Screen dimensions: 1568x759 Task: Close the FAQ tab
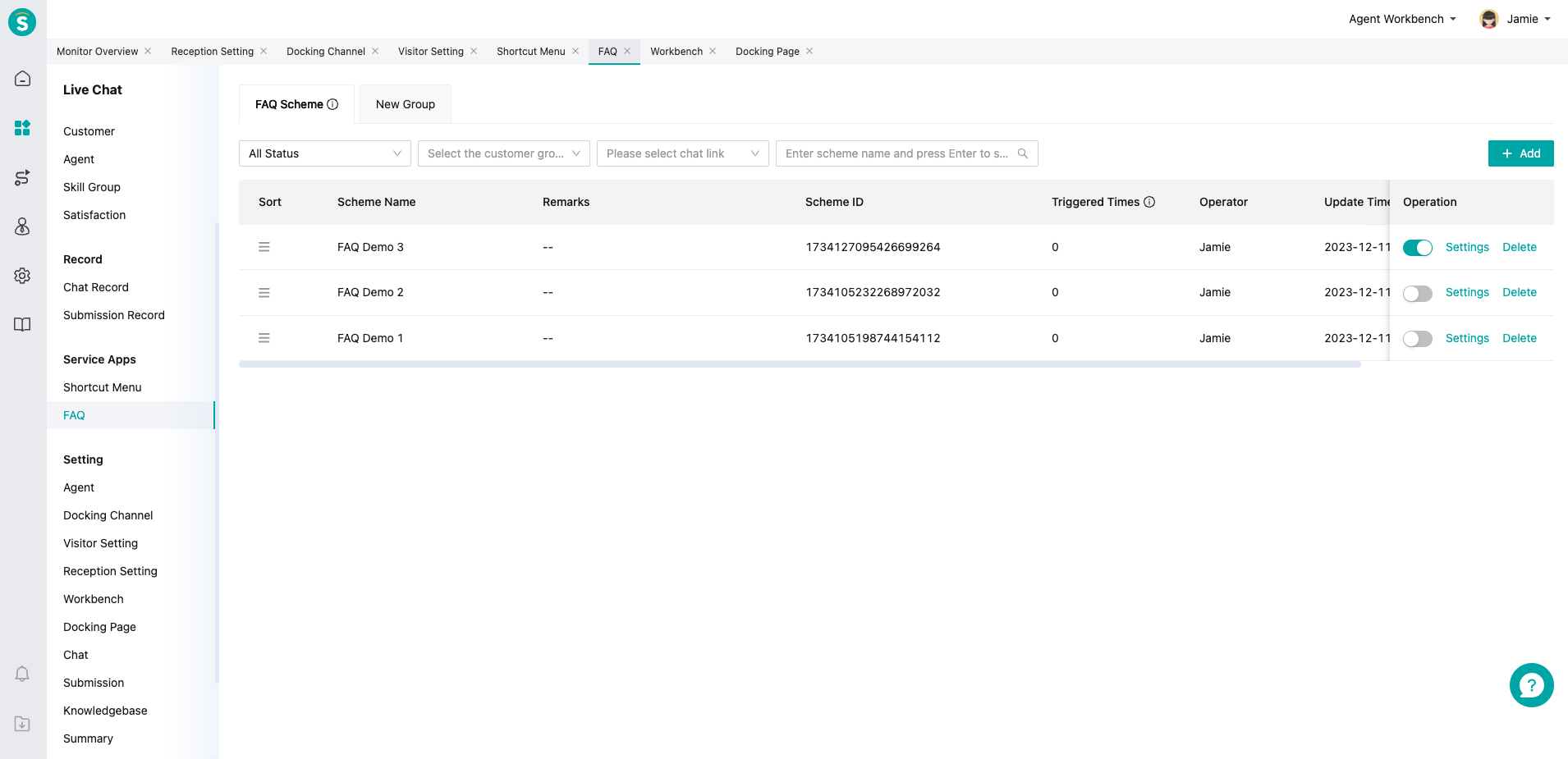pyautogui.click(x=627, y=51)
